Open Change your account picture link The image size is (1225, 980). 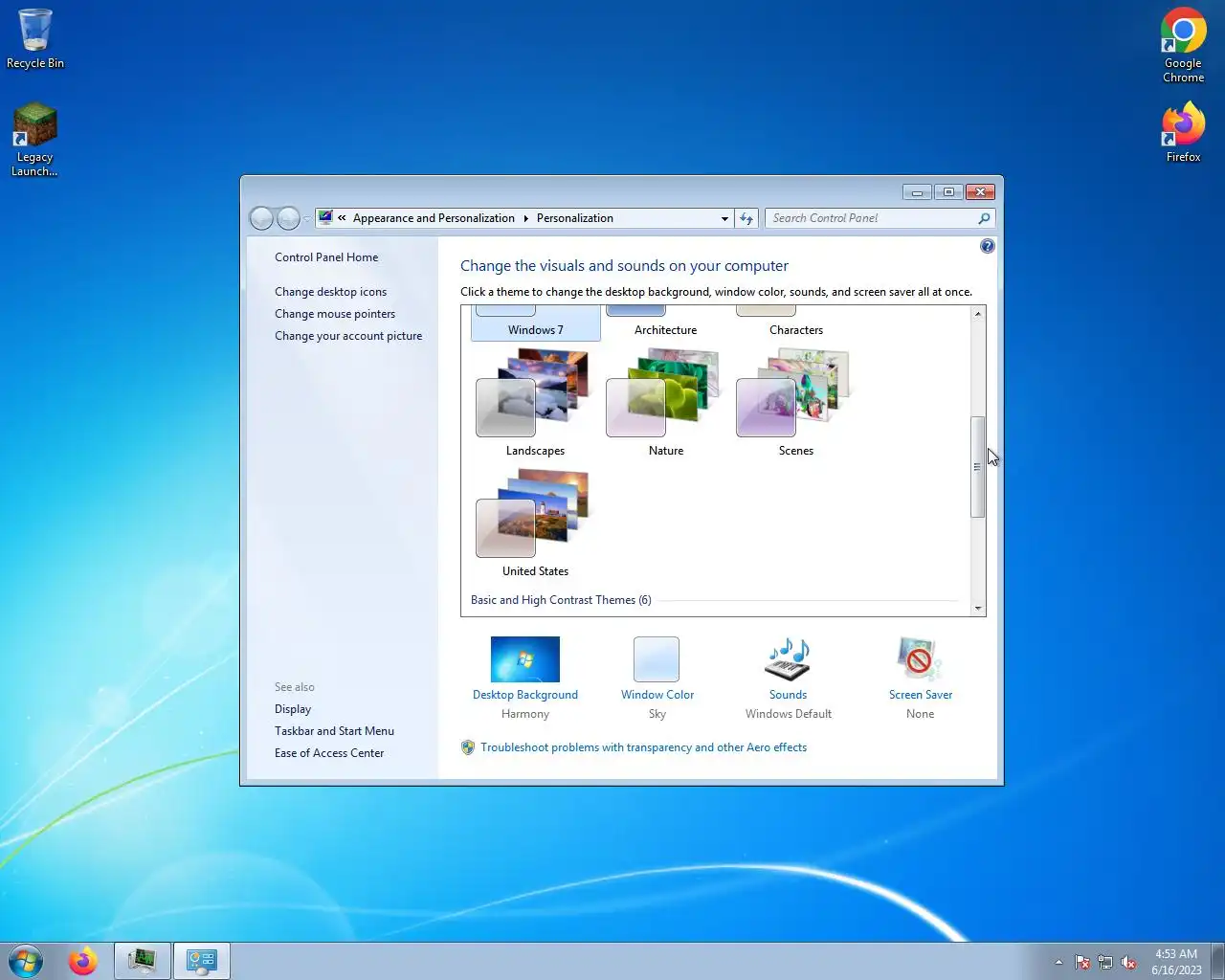348,336
